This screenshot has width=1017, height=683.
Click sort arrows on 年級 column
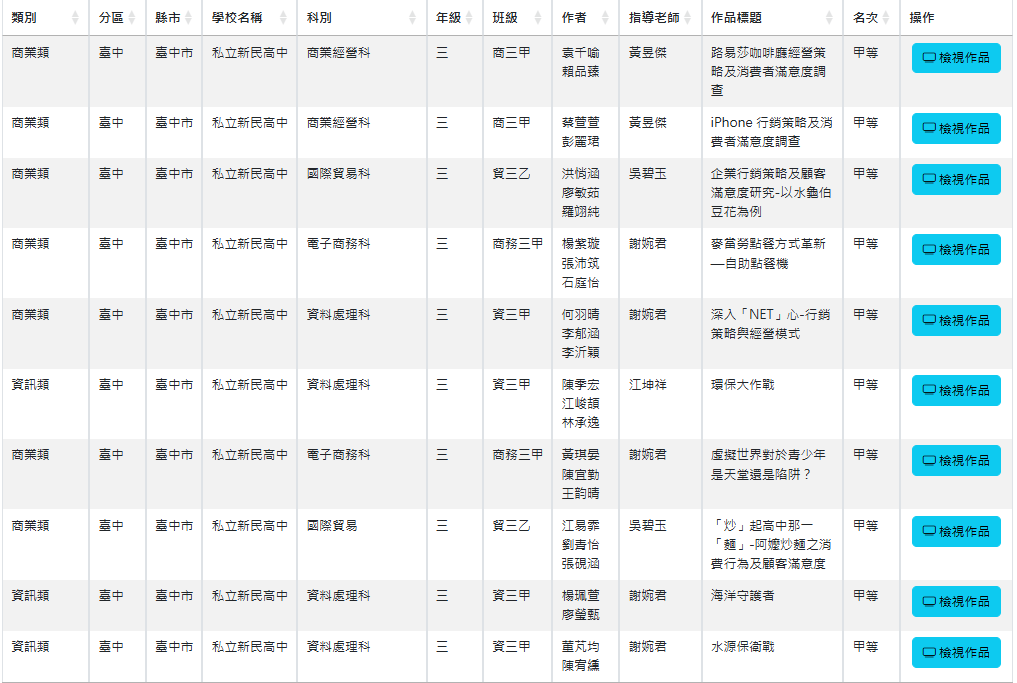pos(468,18)
